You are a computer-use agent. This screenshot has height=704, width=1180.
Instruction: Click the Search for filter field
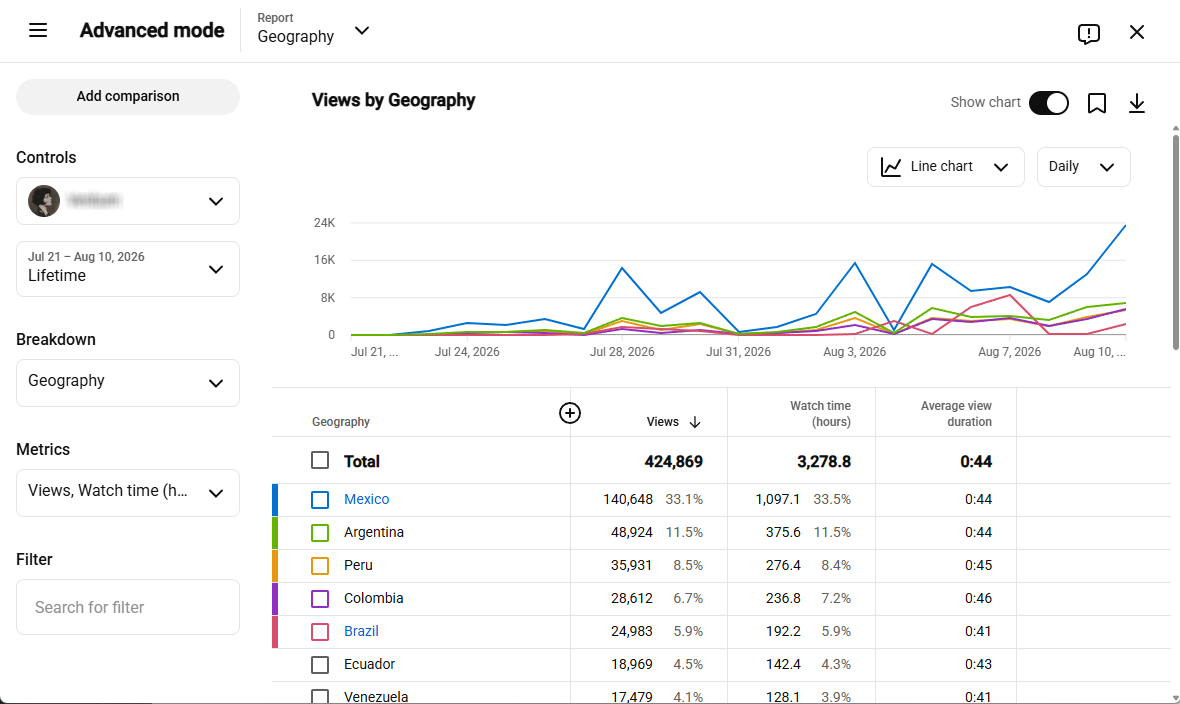128,607
